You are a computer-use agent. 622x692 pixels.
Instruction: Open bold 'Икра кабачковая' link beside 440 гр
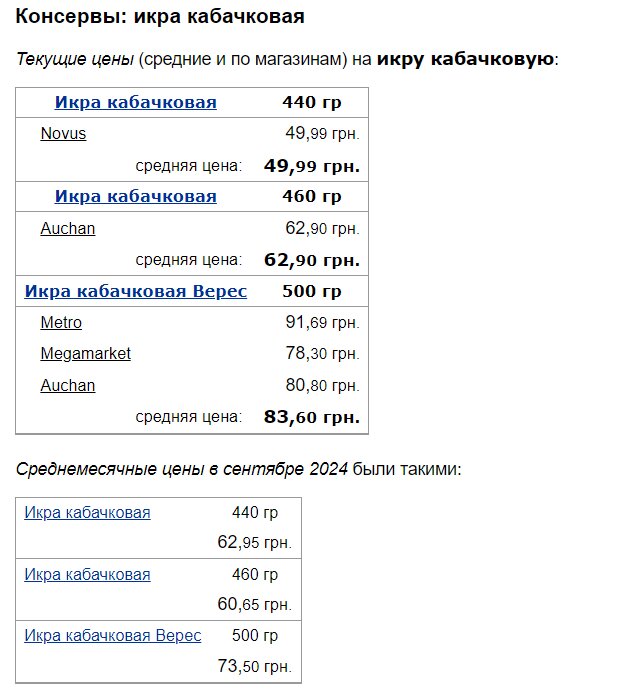[135, 103]
